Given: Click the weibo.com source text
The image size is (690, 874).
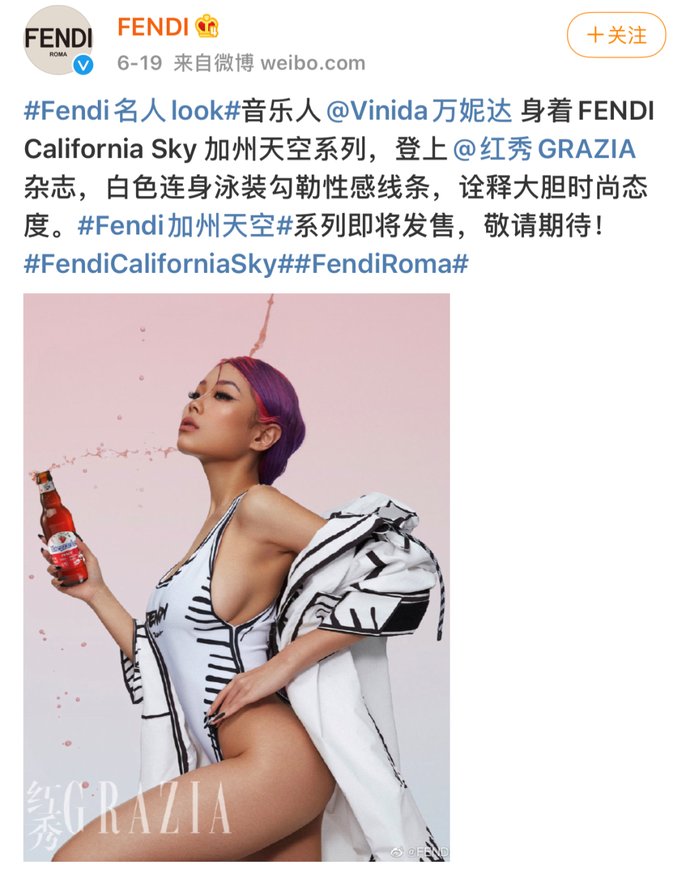Looking at the screenshot, I should click(x=313, y=63).
